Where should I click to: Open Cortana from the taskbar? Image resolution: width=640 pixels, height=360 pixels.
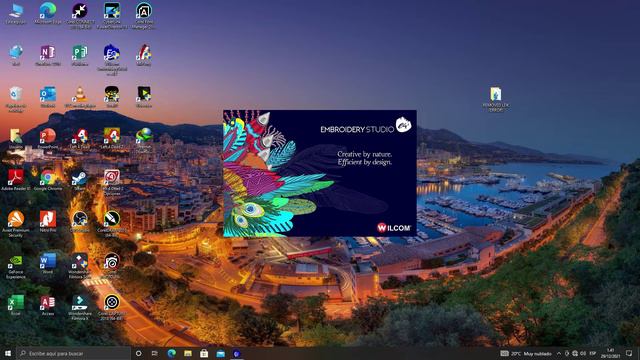[138, 353]
